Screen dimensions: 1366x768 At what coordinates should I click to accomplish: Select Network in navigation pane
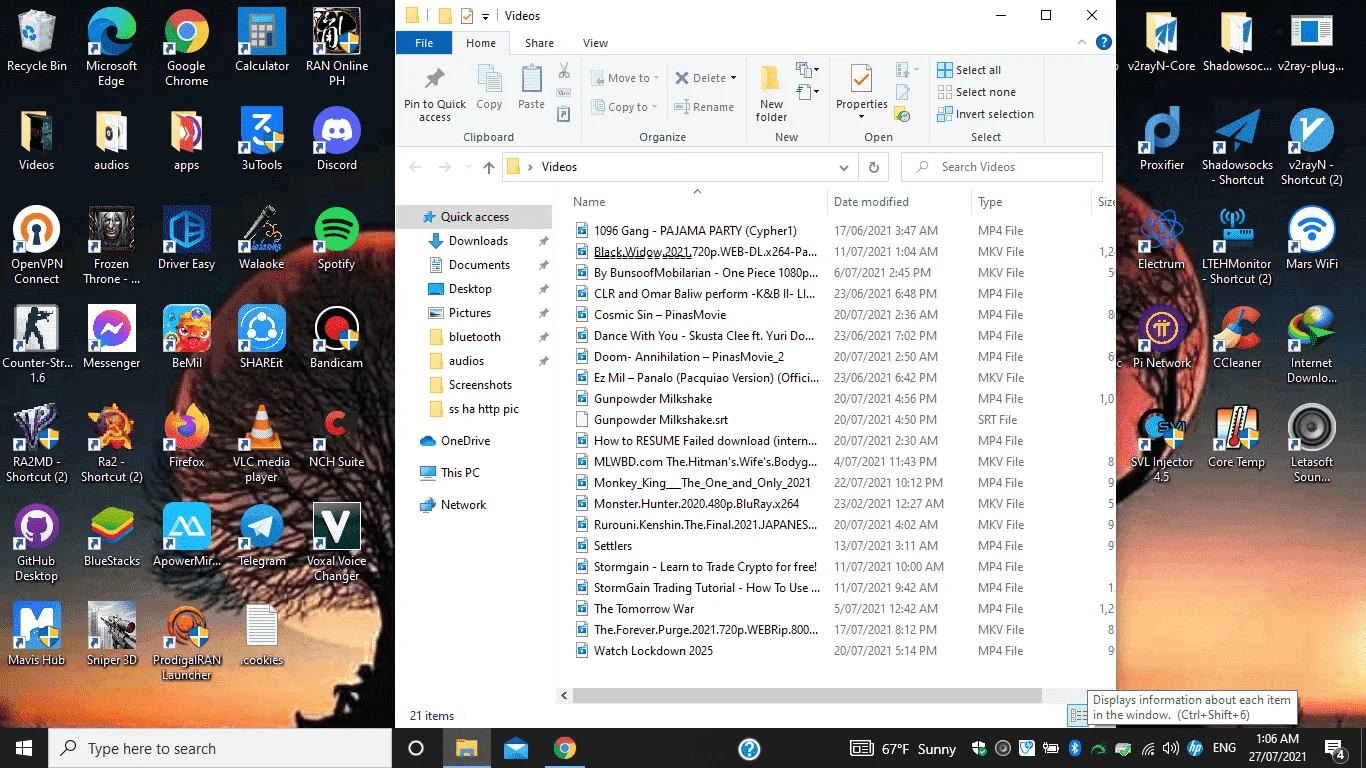point(453,505)
